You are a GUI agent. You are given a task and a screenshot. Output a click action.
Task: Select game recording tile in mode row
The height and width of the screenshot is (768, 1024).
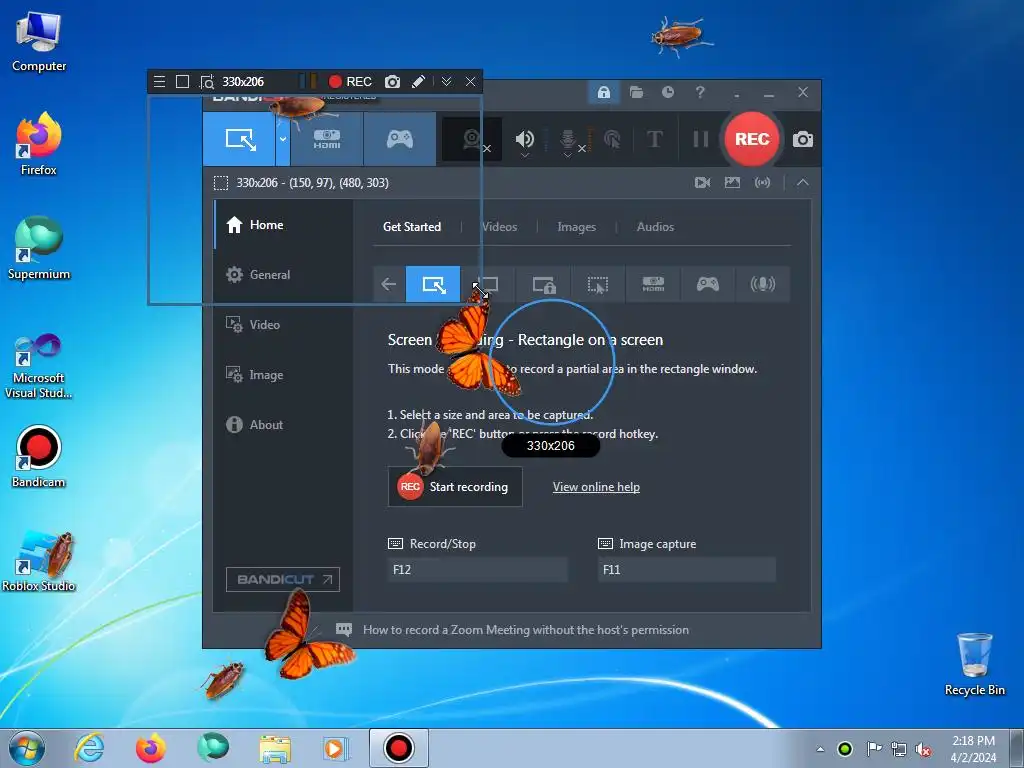point(708,284)
